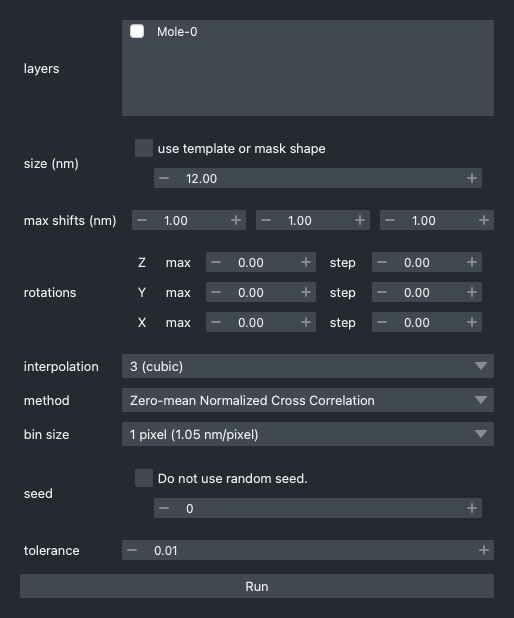Image resolution: width=514 pixels, height=618 pixels.
Task: Increase first max shifts value
Action: [x=236, y=220]
